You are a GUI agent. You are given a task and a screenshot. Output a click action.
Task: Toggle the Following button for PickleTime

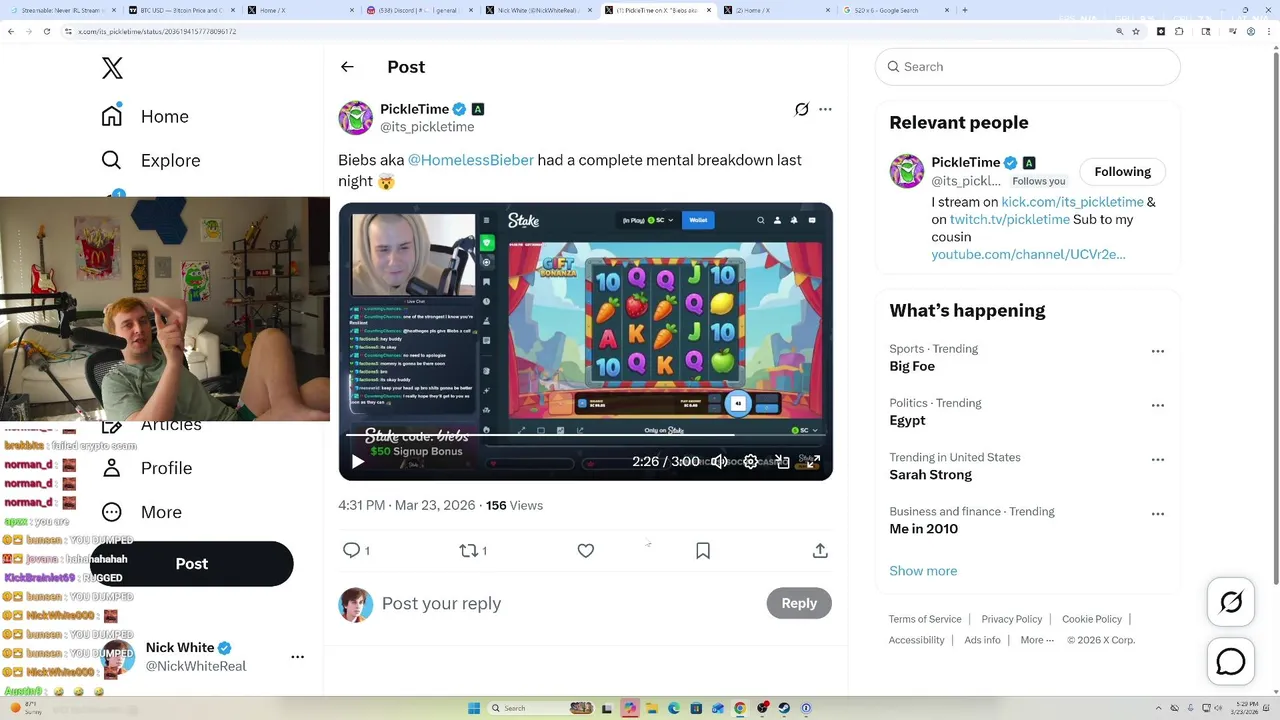click(1122, 172)
